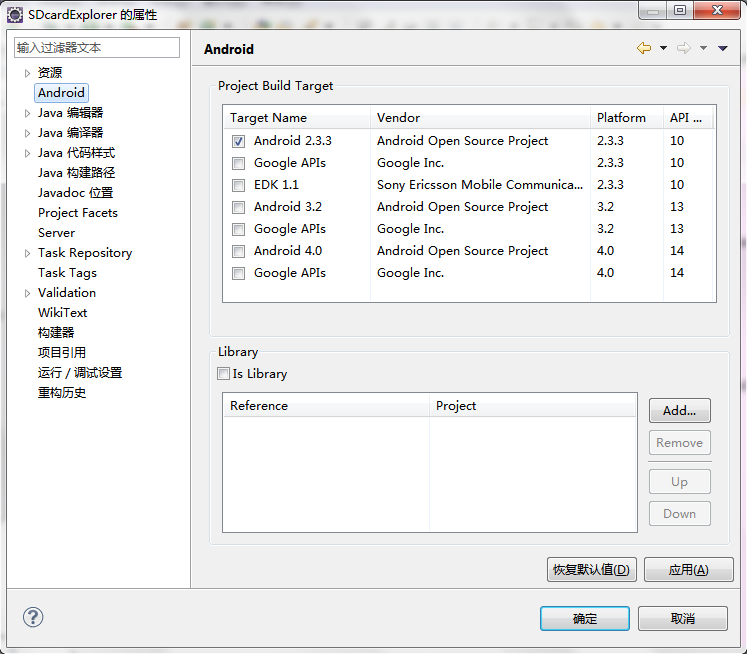Check the Android 3.2 target checkbox
The height and width of the screenshot is (654, 747).
point(238,207)
